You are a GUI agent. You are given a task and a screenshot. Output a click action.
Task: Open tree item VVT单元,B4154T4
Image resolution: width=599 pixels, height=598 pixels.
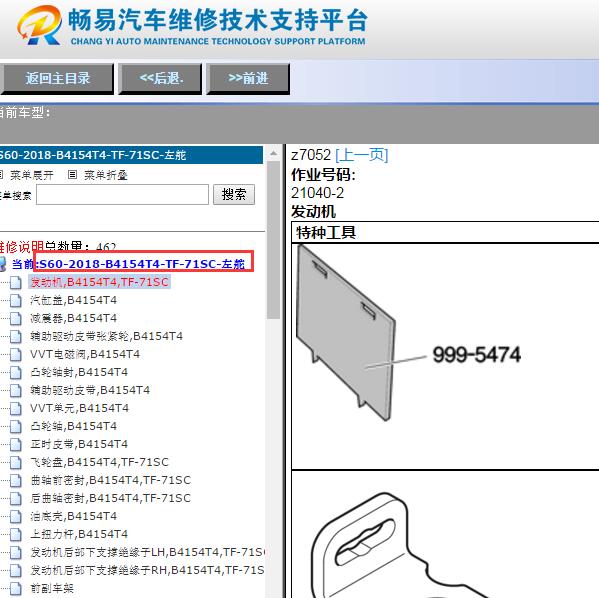(x=79, y=408)
